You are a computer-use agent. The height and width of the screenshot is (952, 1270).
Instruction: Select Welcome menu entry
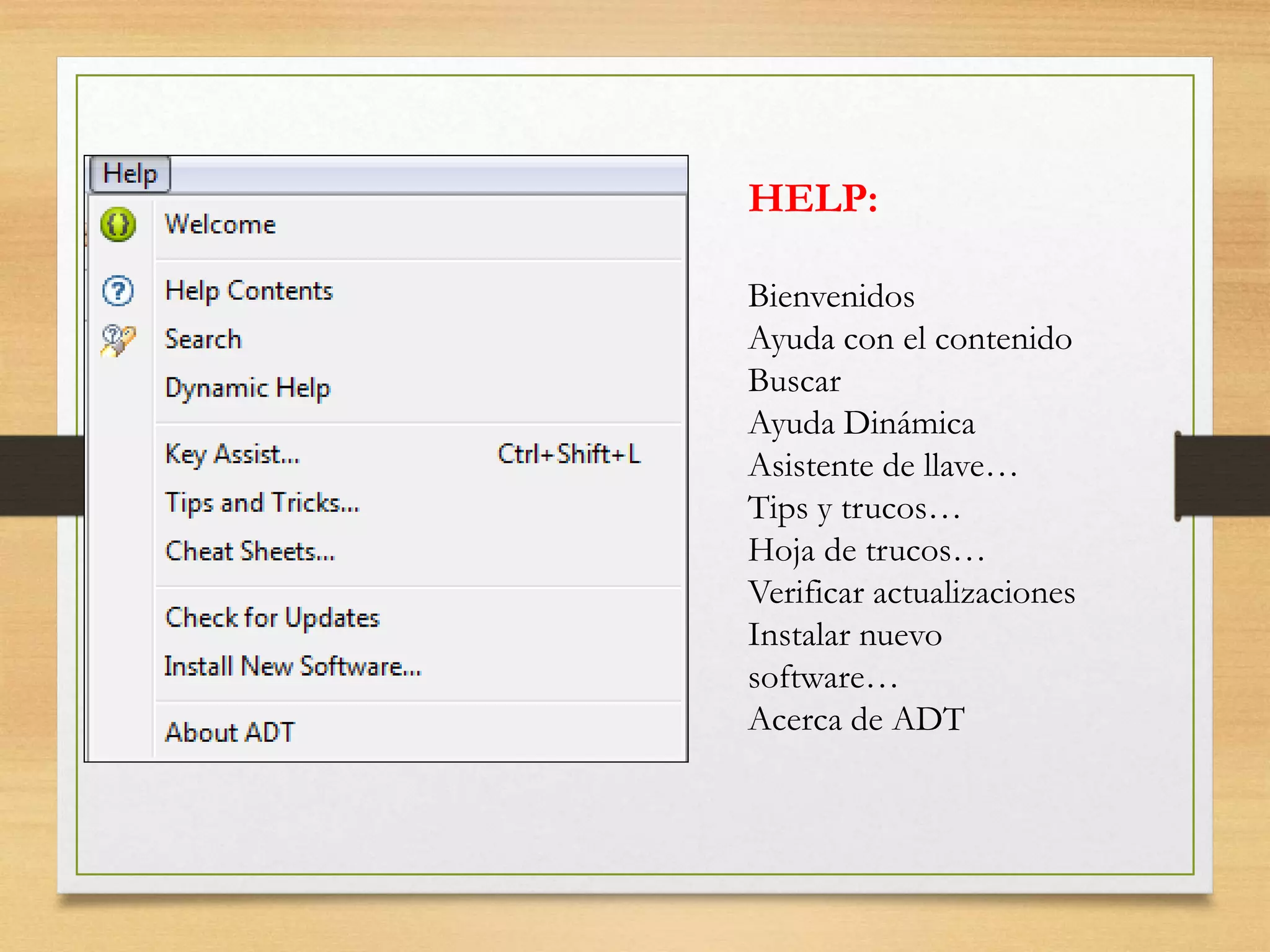(x=220, y=224)
